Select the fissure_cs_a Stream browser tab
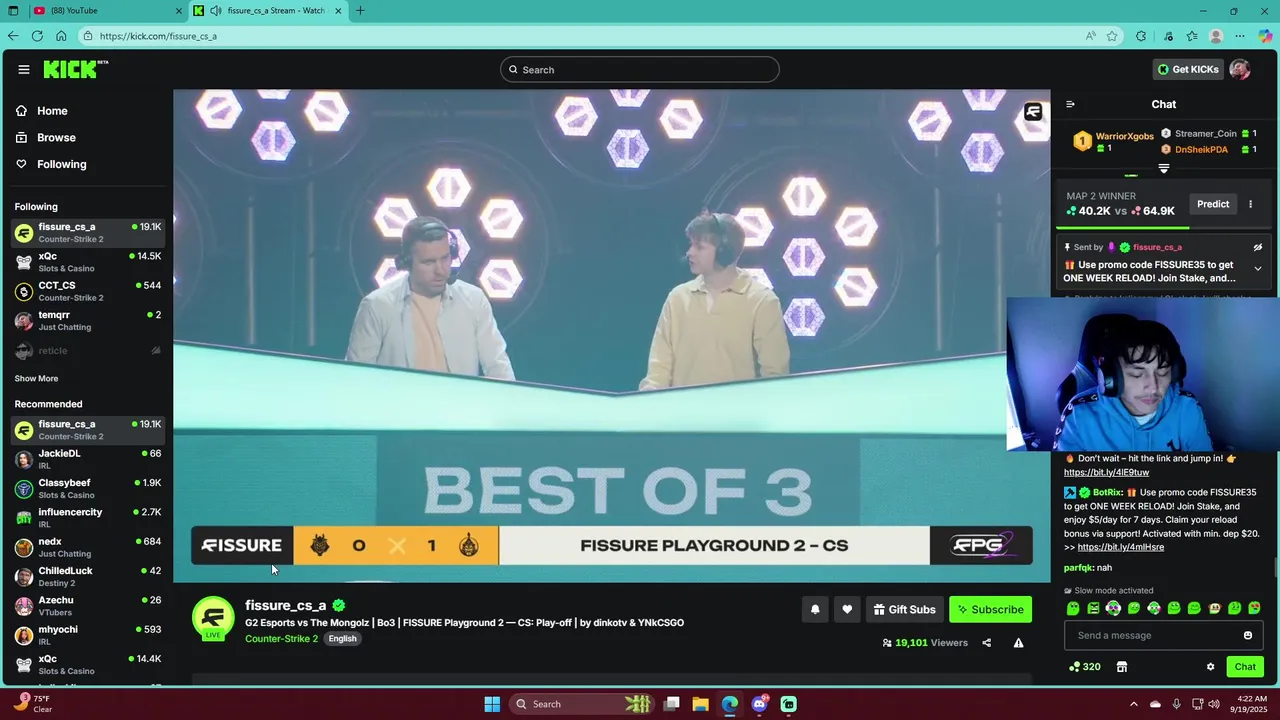 268,11
